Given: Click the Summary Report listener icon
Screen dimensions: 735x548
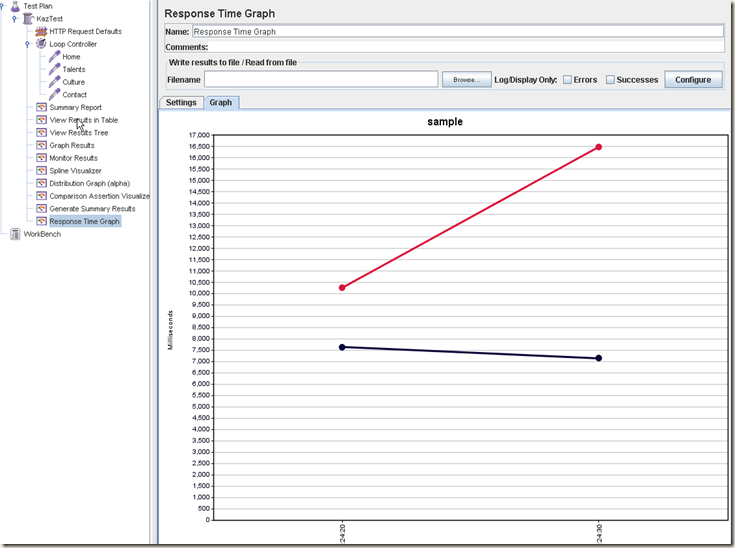Looking at the screenshot, I should pos(41,108).
